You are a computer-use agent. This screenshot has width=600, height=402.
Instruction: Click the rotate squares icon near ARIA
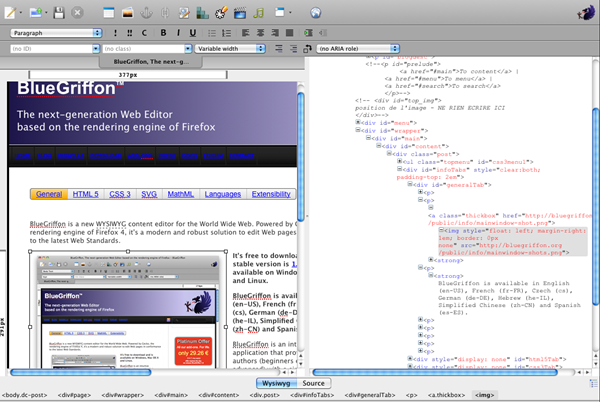(x=307, y=49)
